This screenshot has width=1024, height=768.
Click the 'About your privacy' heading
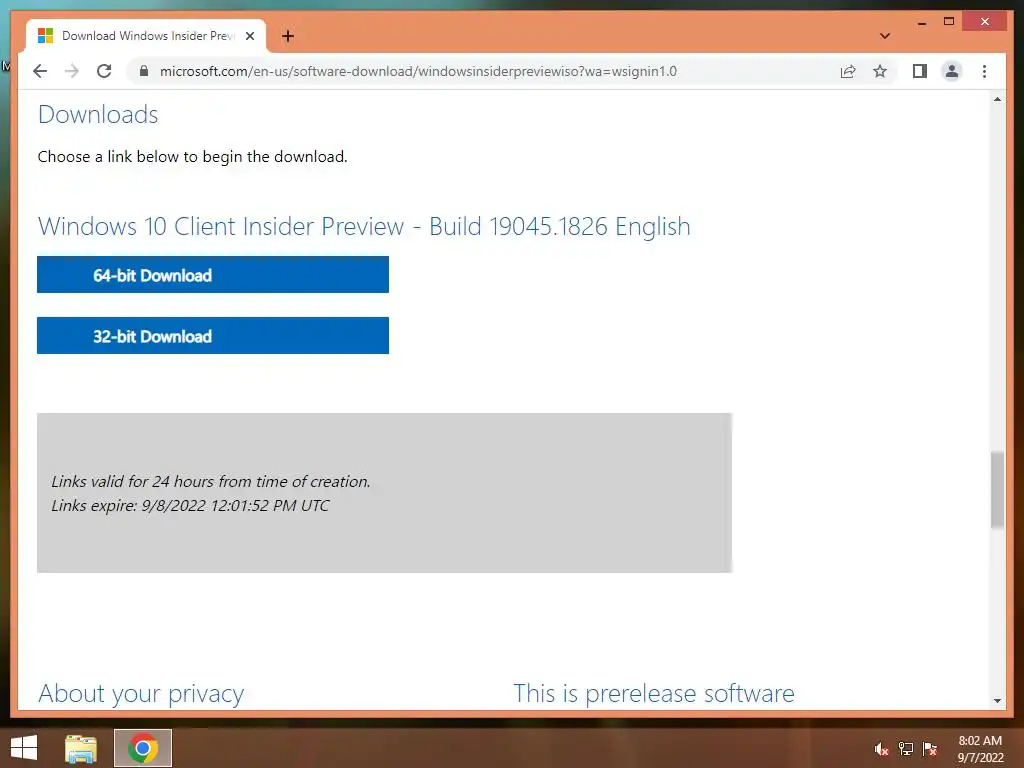(141, 694)
